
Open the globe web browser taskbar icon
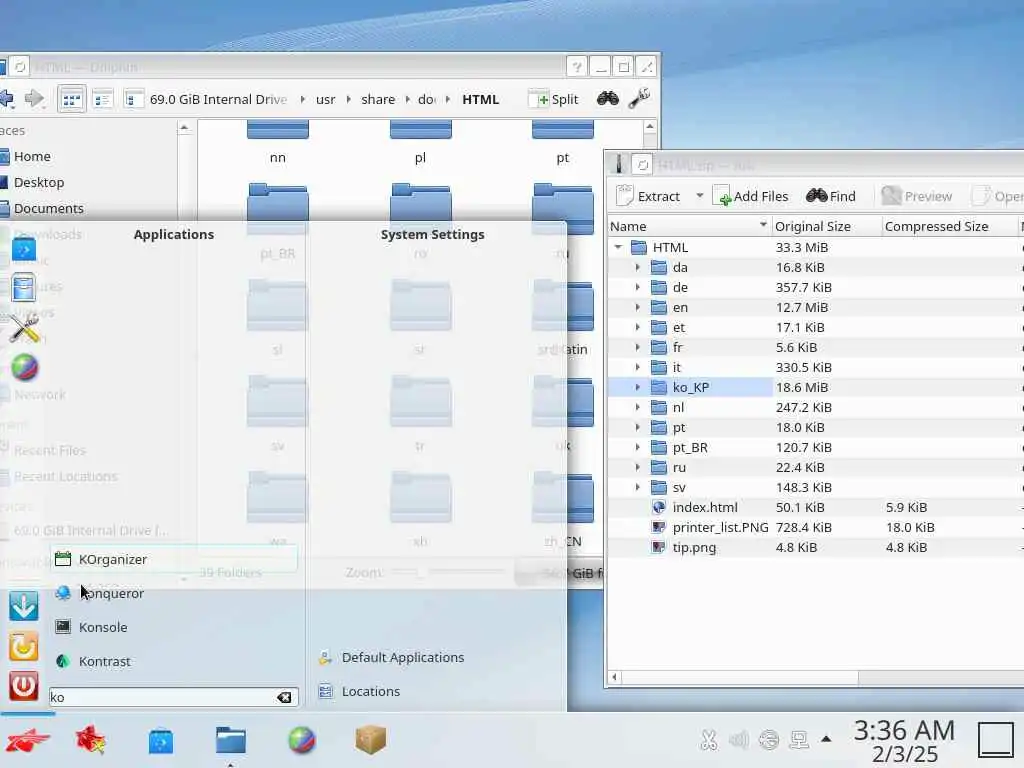tap(301, 741)
